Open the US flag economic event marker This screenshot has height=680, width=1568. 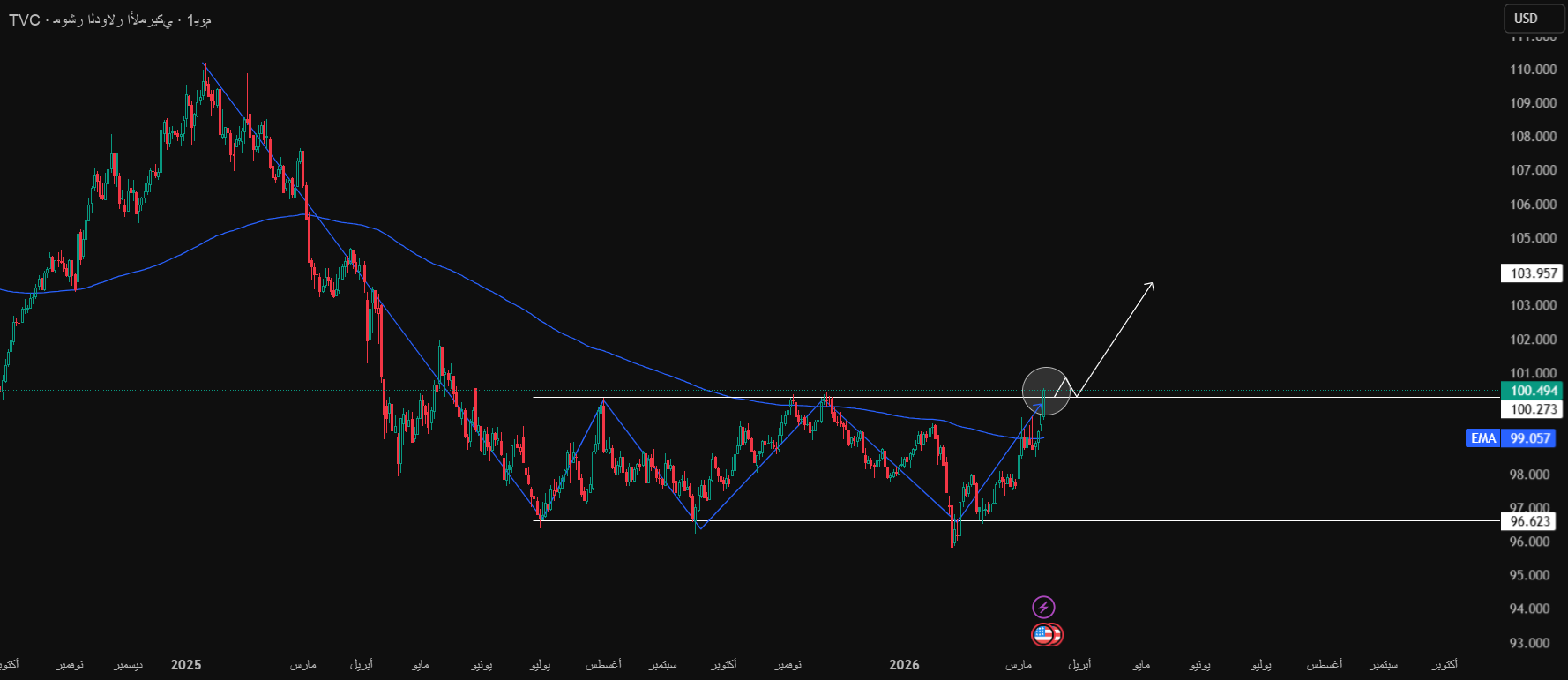point(1045,634)
